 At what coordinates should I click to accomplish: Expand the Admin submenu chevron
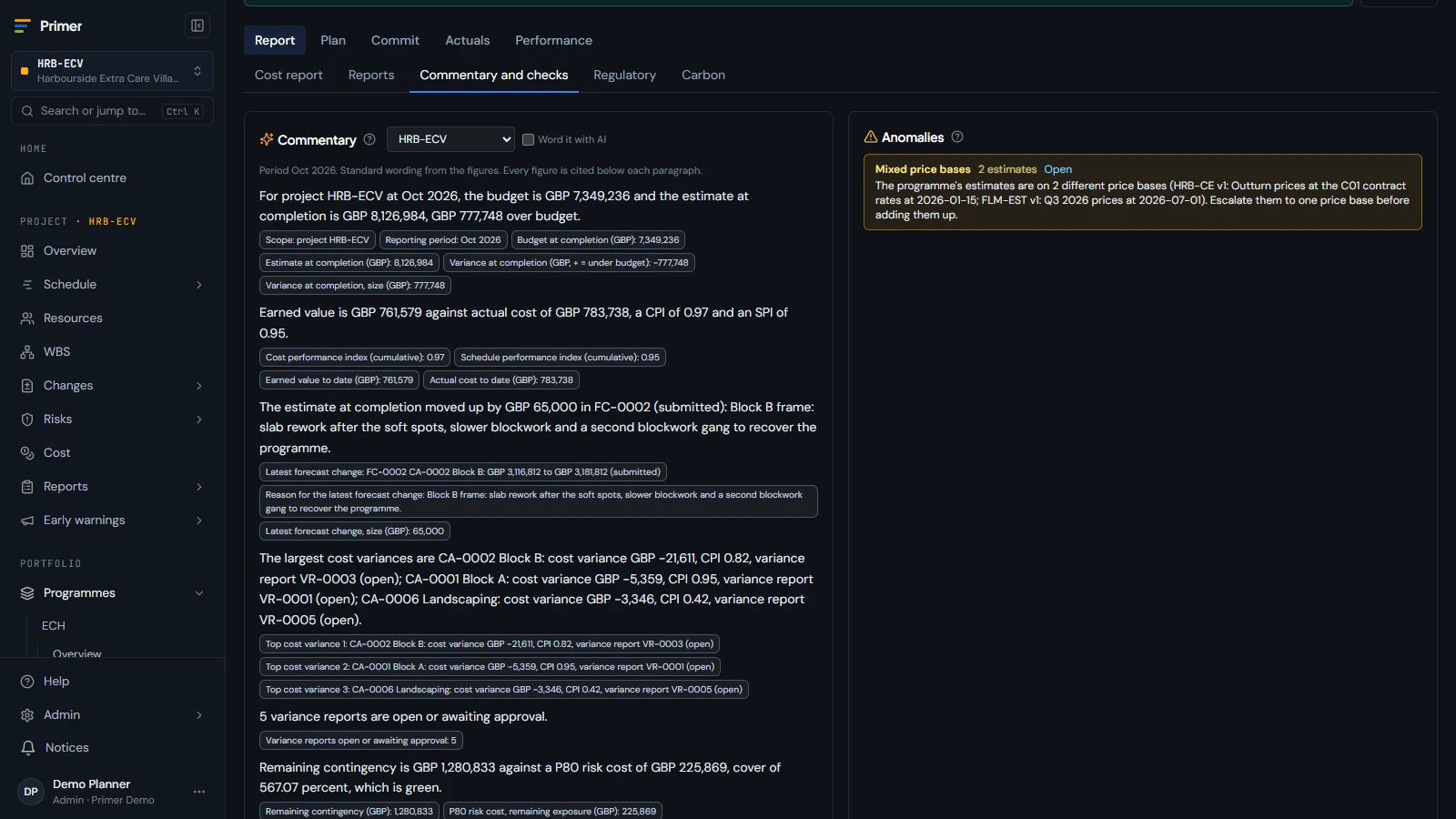click(199, 715)
